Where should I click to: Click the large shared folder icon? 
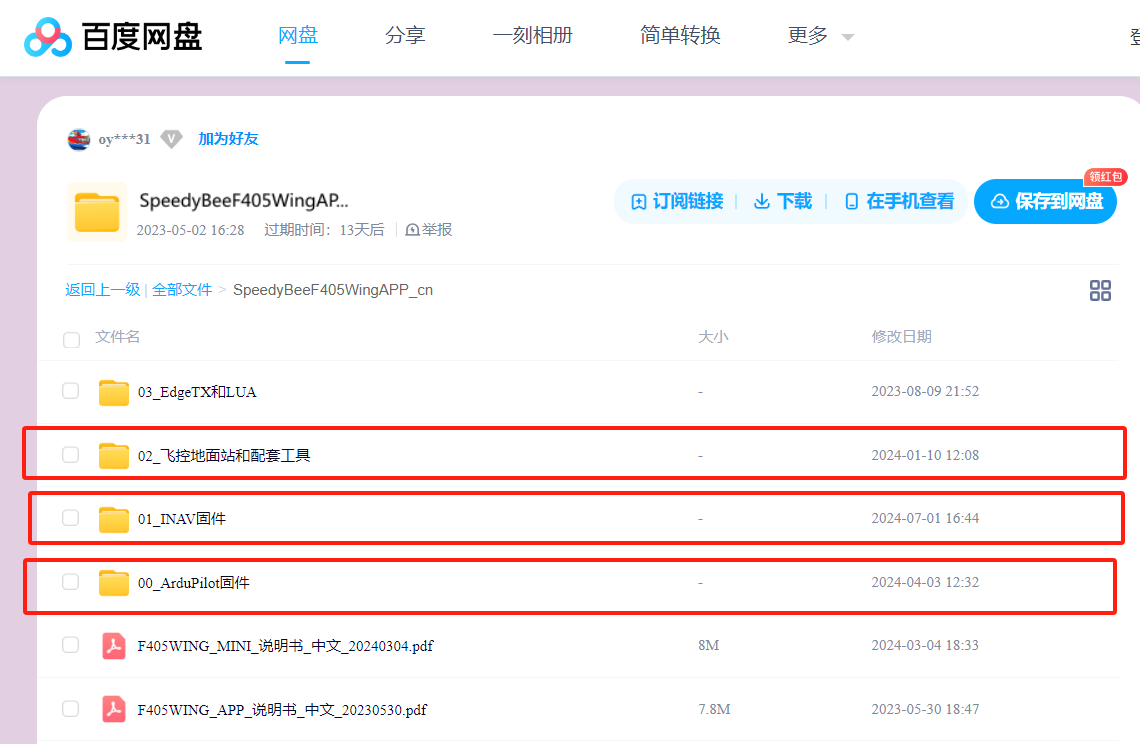coord(97,212)
